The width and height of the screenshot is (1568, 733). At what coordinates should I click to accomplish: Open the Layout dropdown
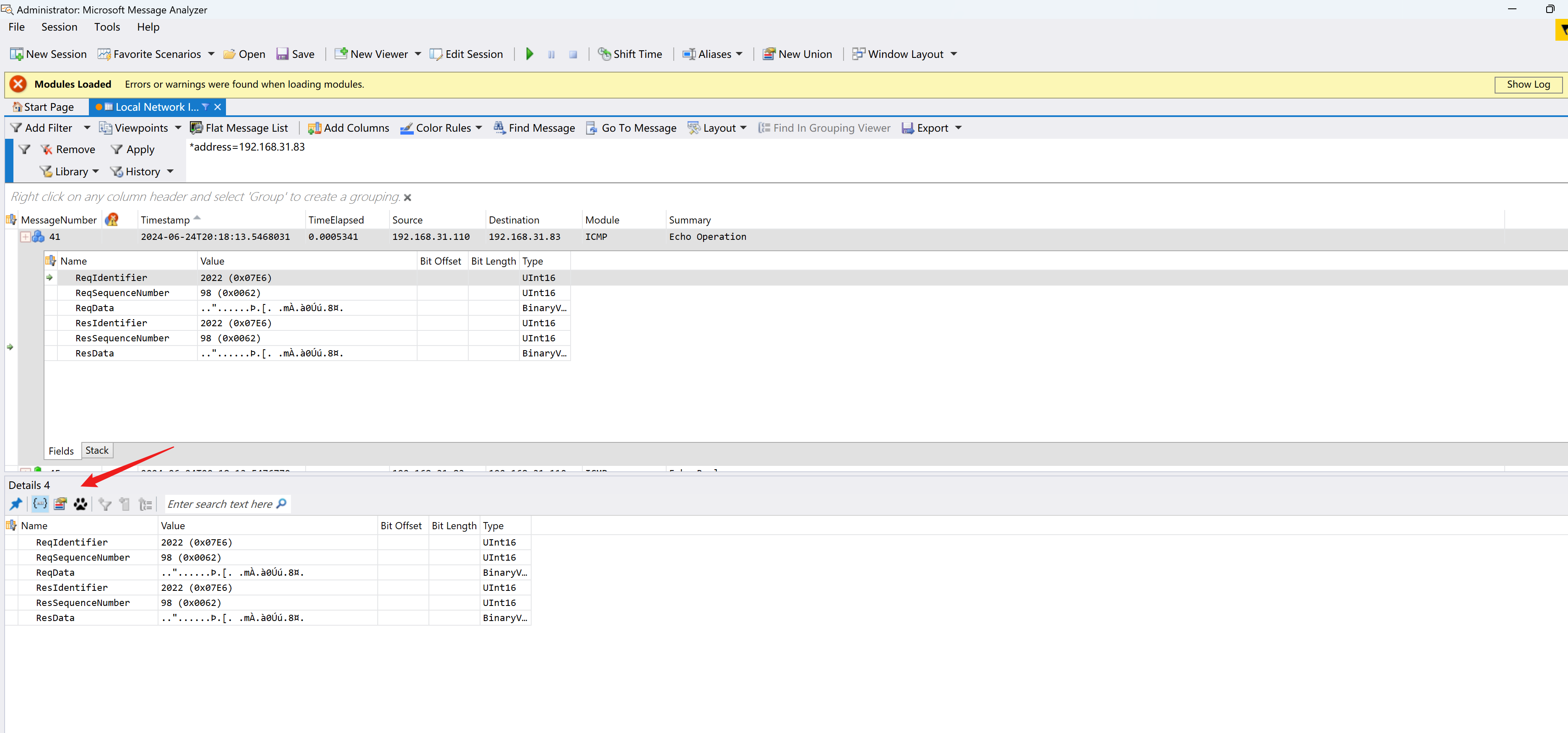[x=717, y=128]
